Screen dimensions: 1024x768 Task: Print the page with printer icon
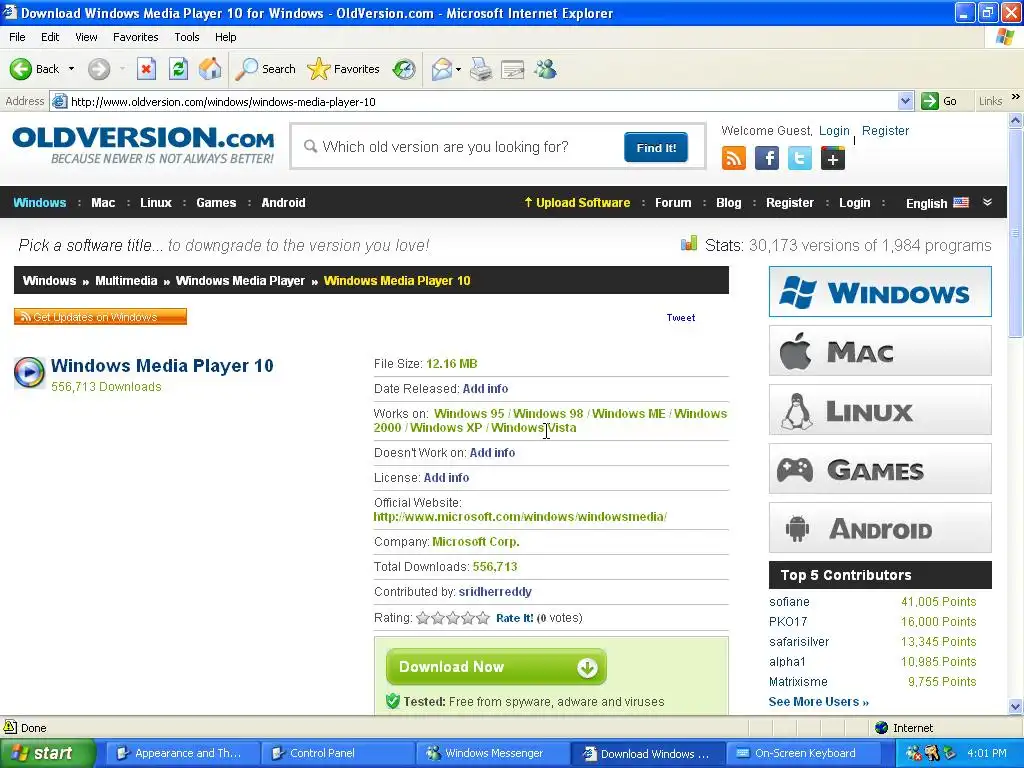click(481, 69)
